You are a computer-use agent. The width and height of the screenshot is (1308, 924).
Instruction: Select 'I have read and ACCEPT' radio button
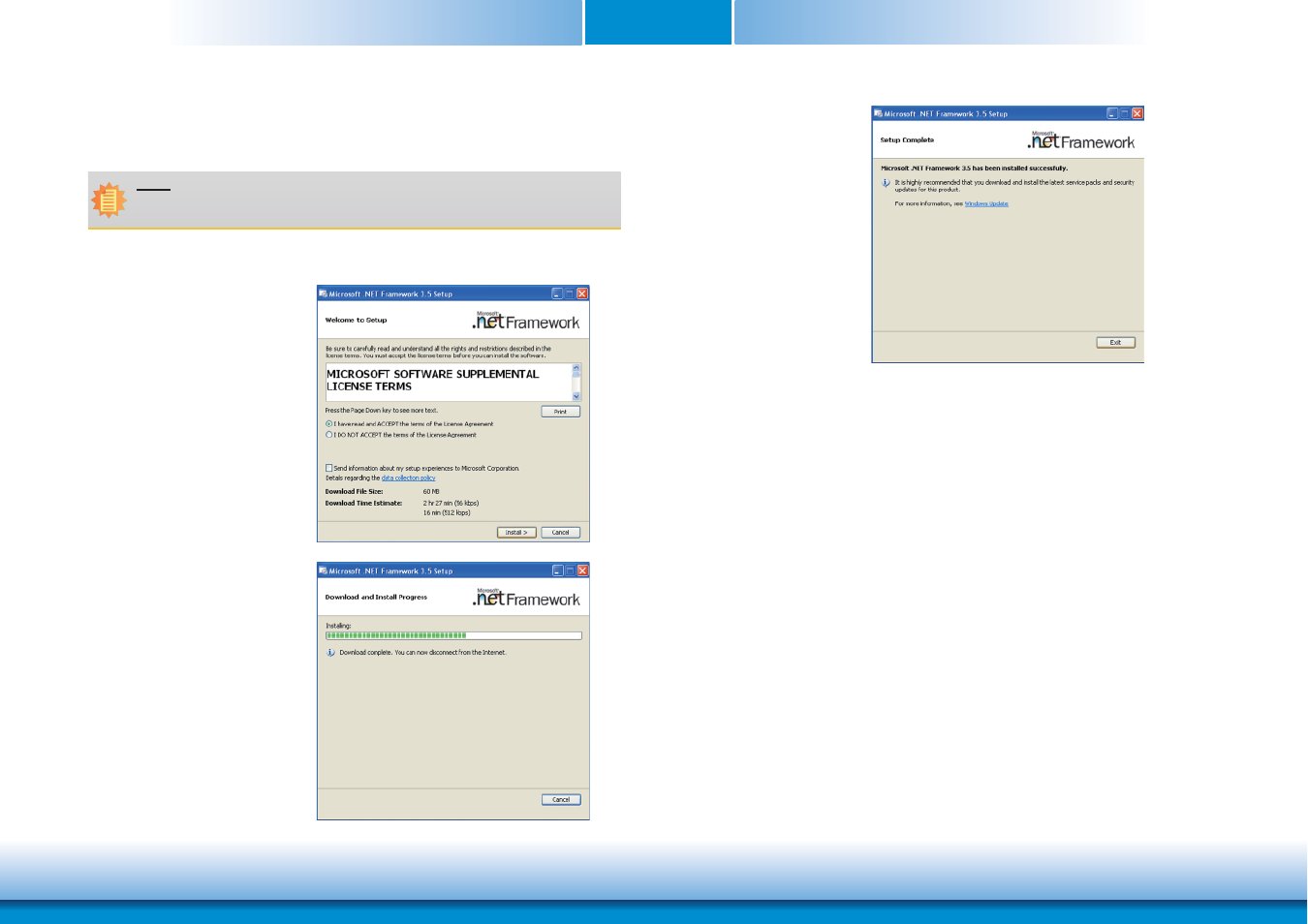click(x=329, y=424)
